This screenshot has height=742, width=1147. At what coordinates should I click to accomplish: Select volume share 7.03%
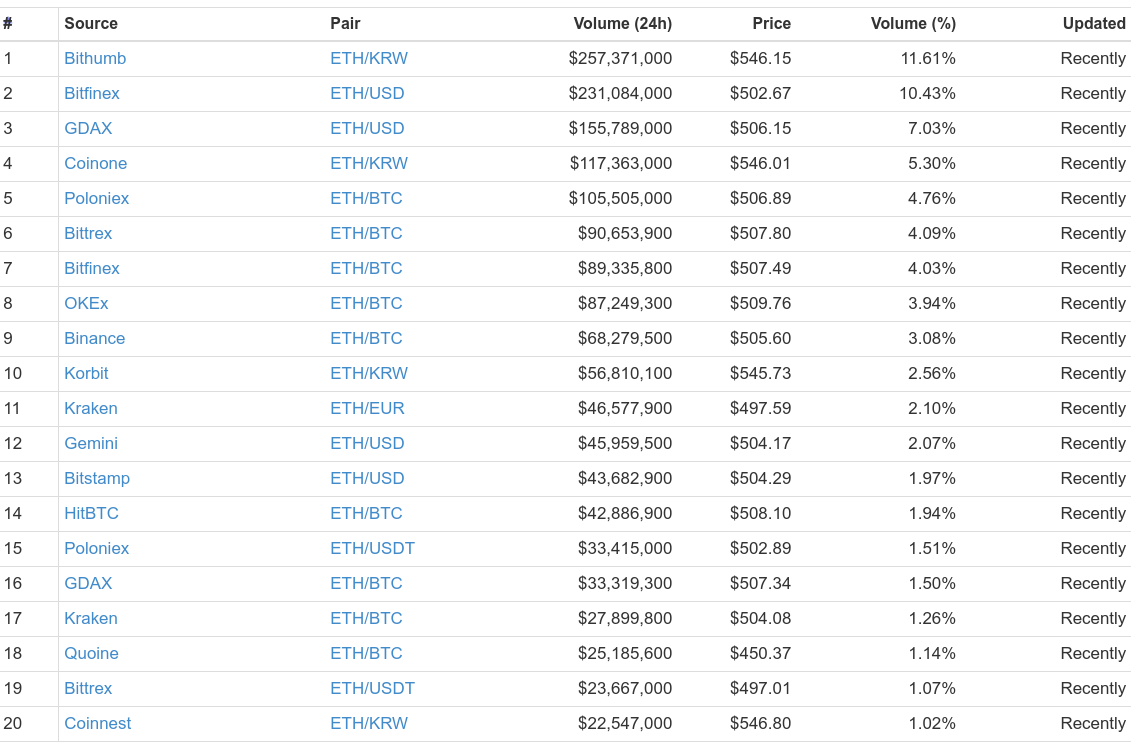coord(932,129)
